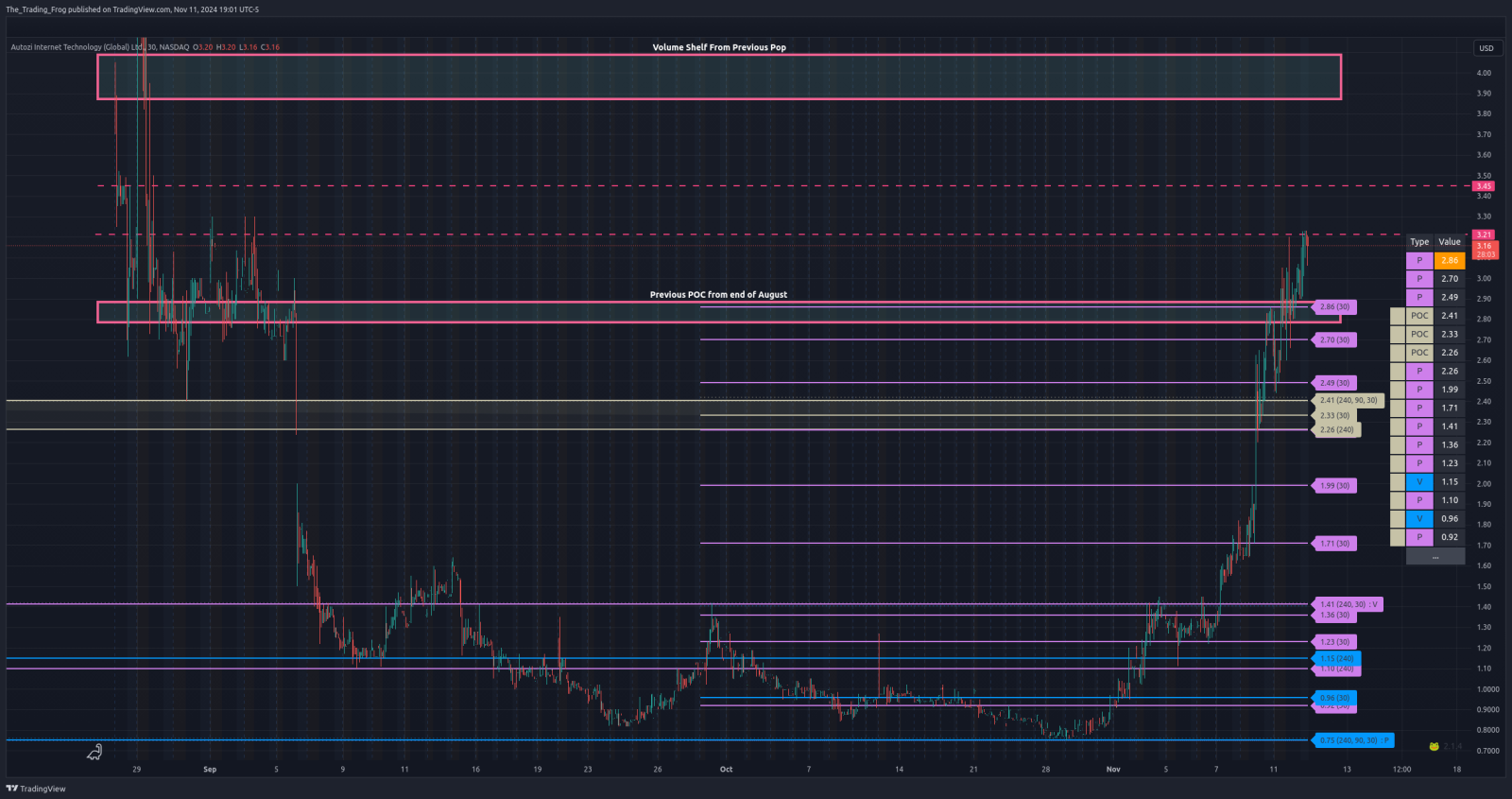Select the 1.36 (30) level label
This screenshot has width=1512, height=799.
1334,616
